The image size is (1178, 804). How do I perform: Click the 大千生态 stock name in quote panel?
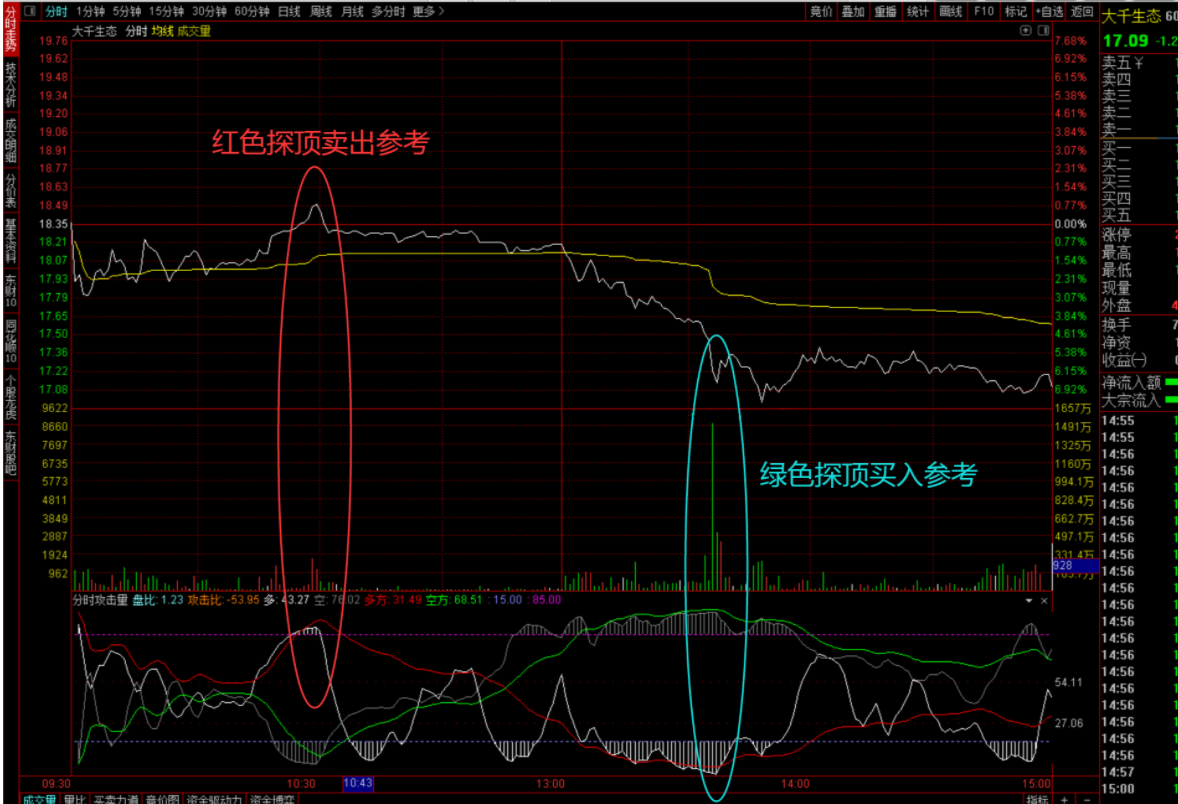[x=1131, y=16]
